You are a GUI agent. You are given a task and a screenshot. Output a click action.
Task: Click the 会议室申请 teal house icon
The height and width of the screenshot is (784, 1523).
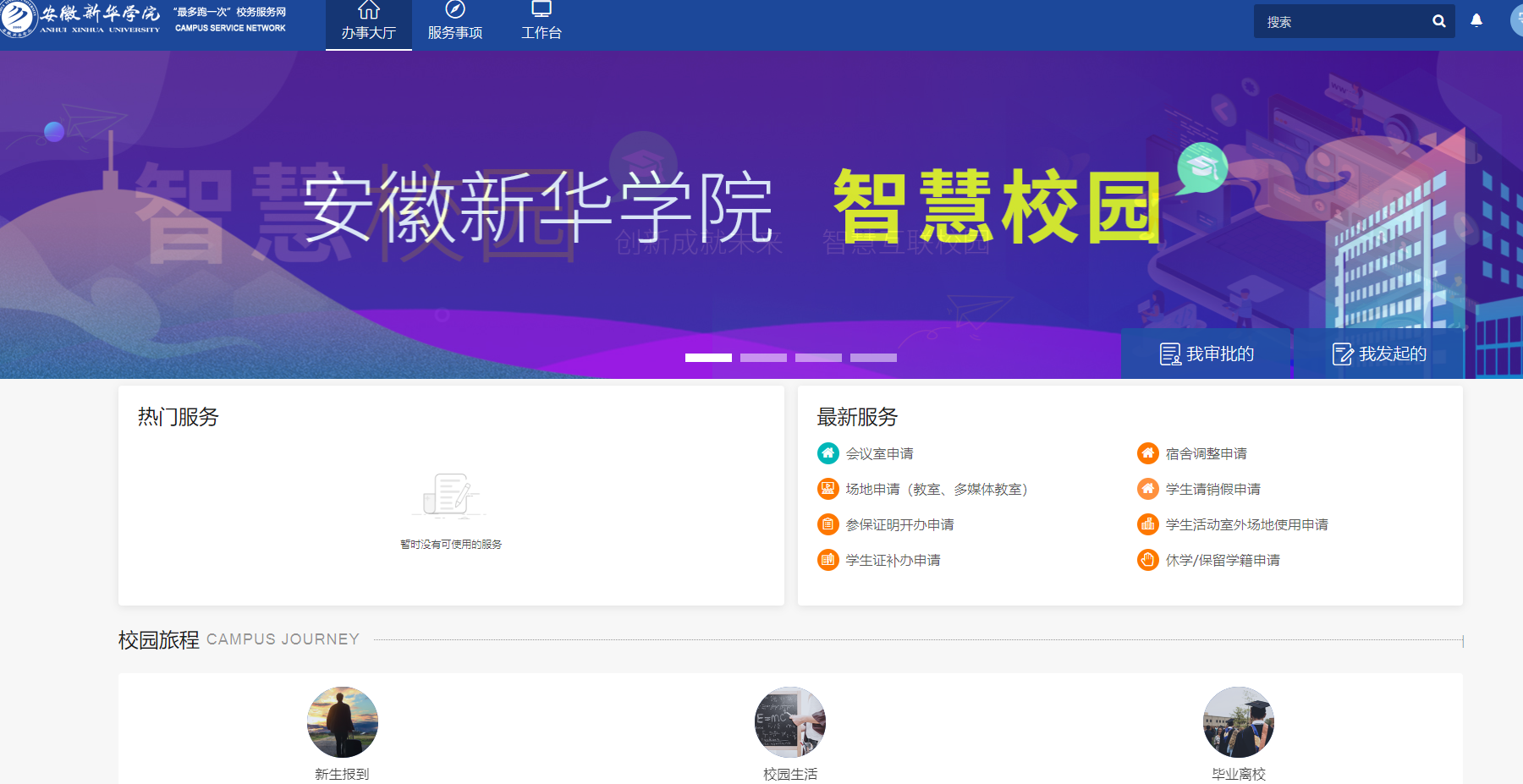[827, 453]
